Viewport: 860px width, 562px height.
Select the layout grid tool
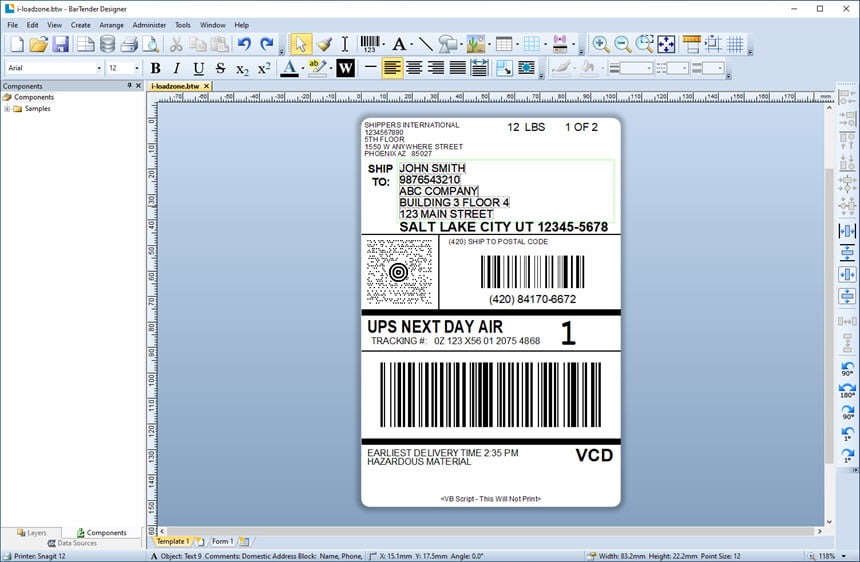[531, 44]
